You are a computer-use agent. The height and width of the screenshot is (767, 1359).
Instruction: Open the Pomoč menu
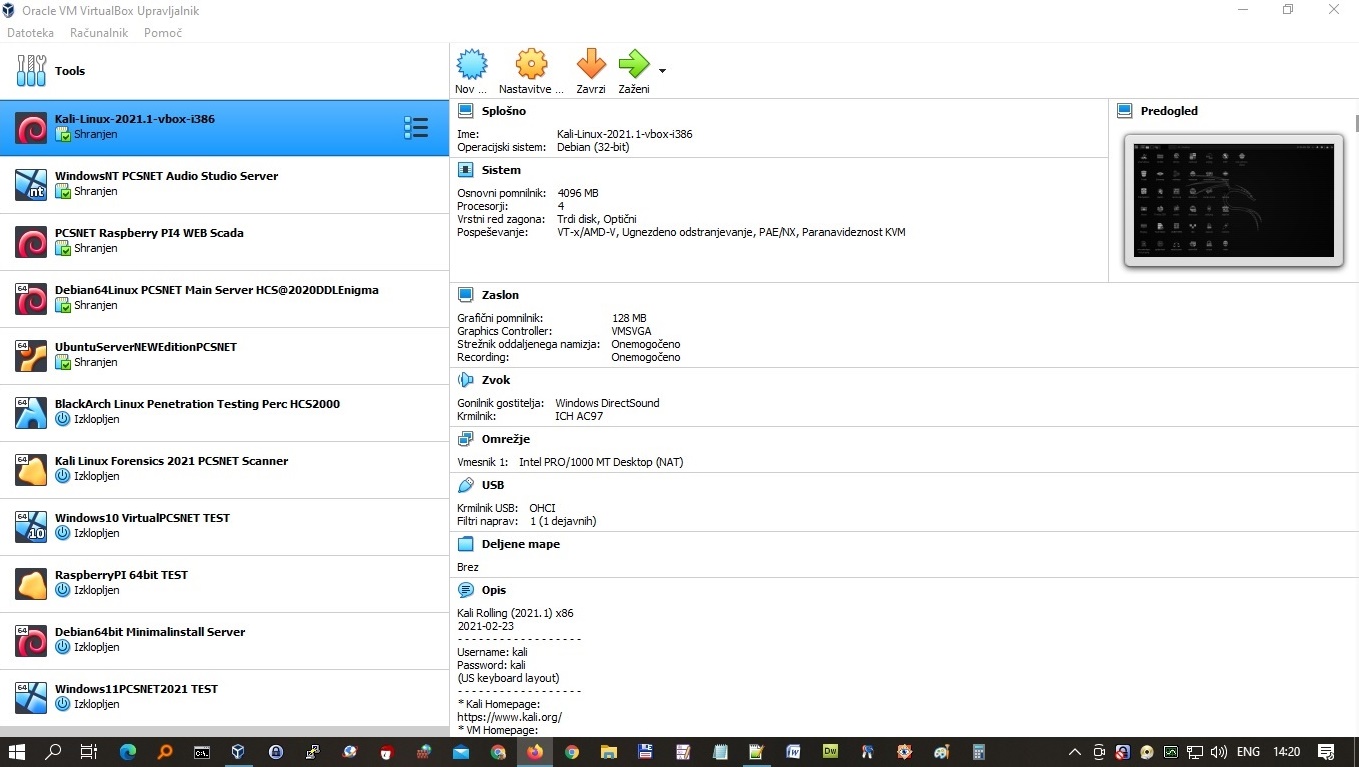tap(163, 33)
